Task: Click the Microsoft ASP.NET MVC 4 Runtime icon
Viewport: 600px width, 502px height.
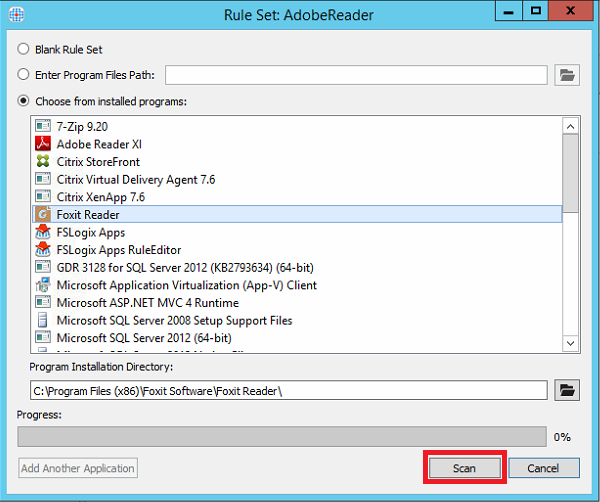Action: coord(43,302)
